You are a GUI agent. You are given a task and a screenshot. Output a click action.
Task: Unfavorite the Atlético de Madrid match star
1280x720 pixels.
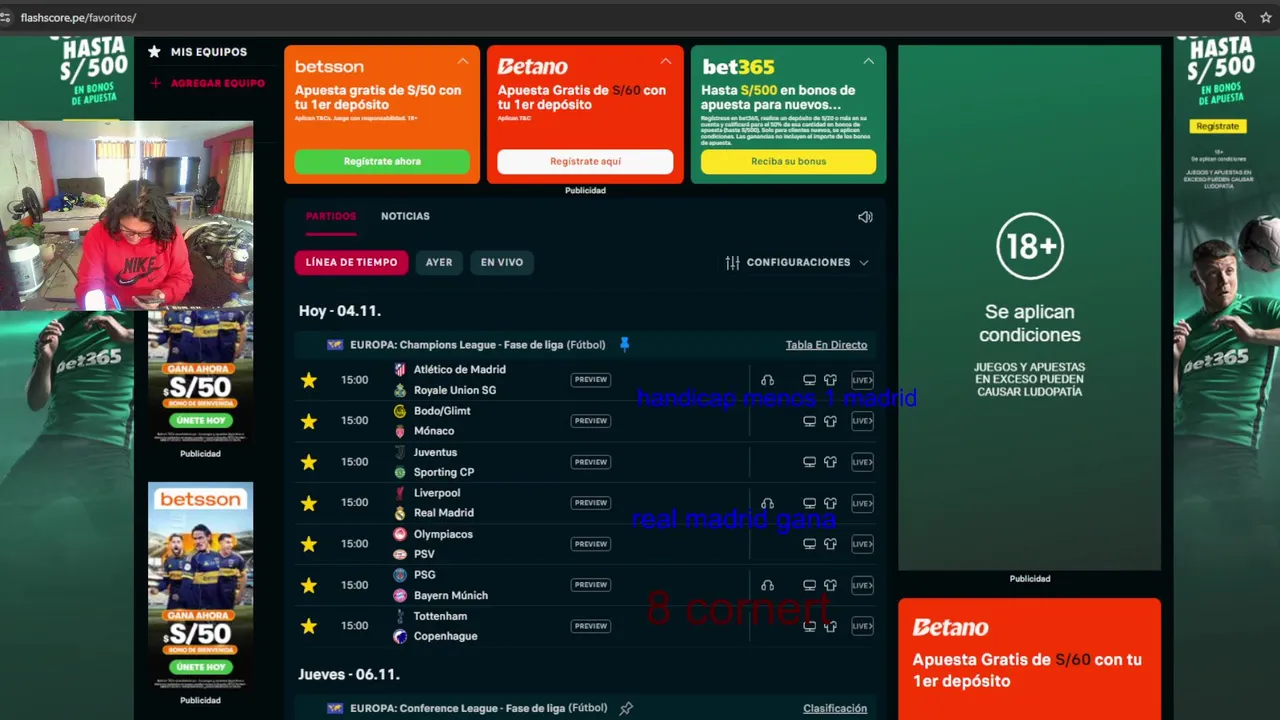(309, 380)
